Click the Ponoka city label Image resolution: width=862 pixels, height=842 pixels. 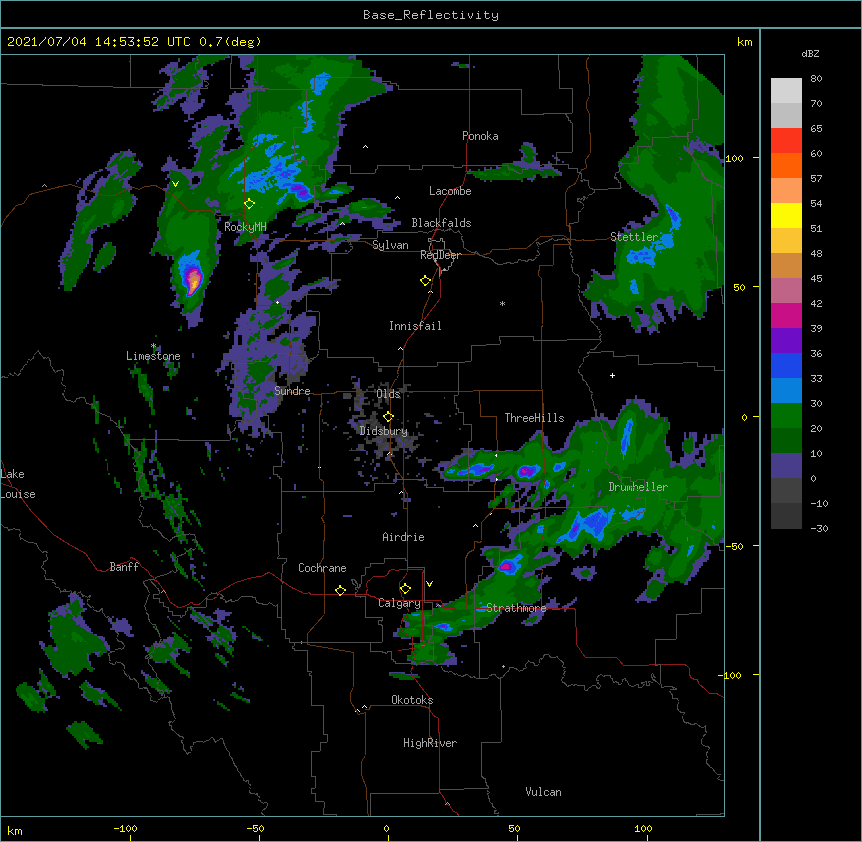[x=480, y=136]
